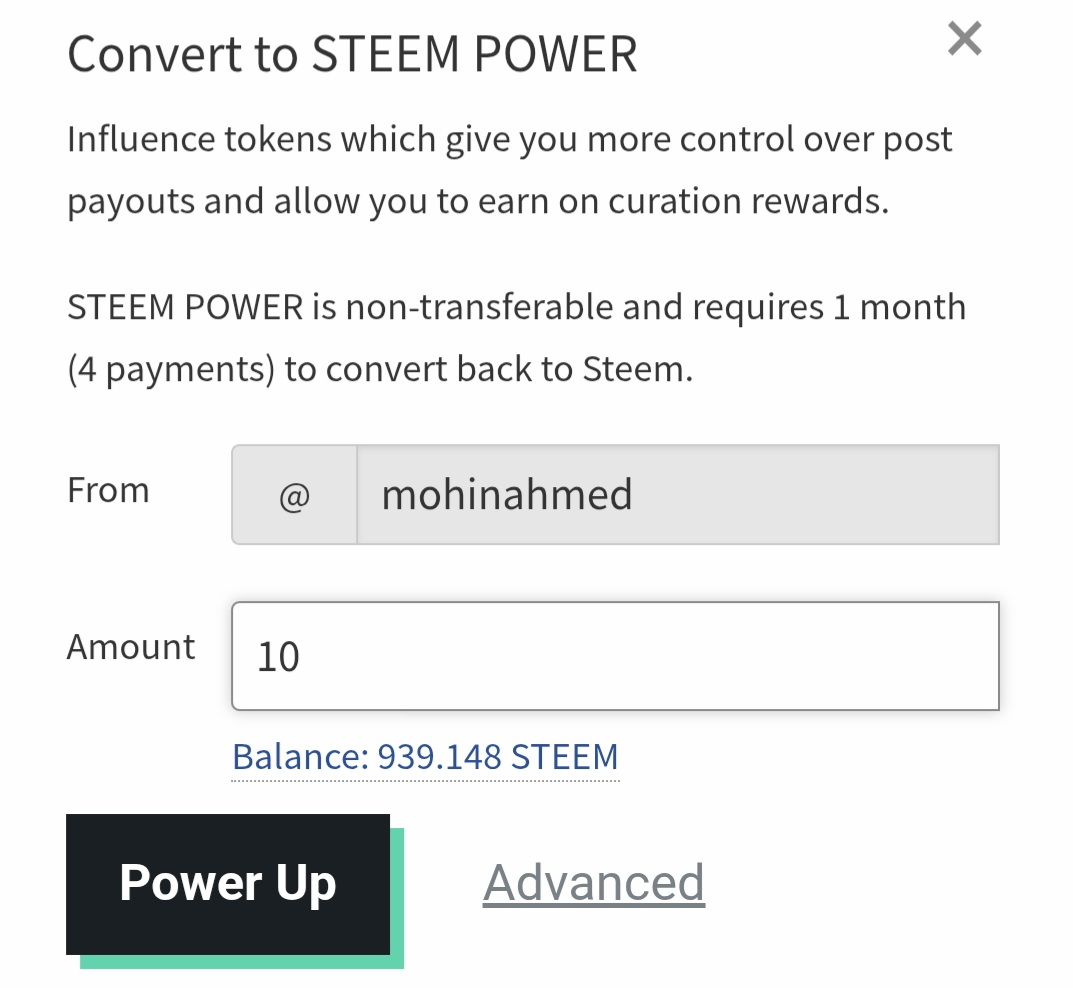Select the mohinahmed username field
This screenshot has width=1073, height=988.
pos(678,495)
